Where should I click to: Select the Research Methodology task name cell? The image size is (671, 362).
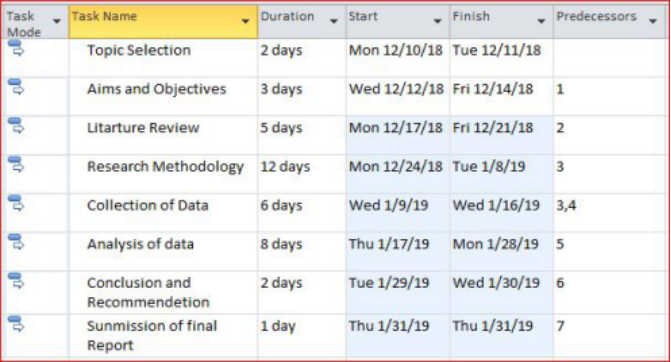click(163, 174)
